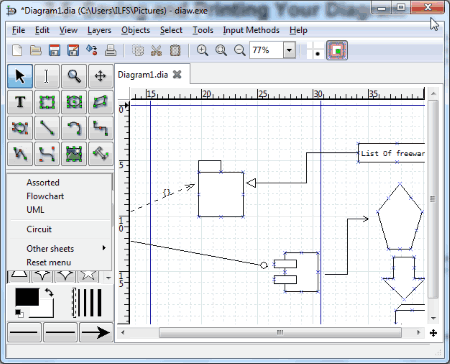The image size is (450, 364).
Task: Click the Zoom in toolbar icon
Action: pos(202,50)
